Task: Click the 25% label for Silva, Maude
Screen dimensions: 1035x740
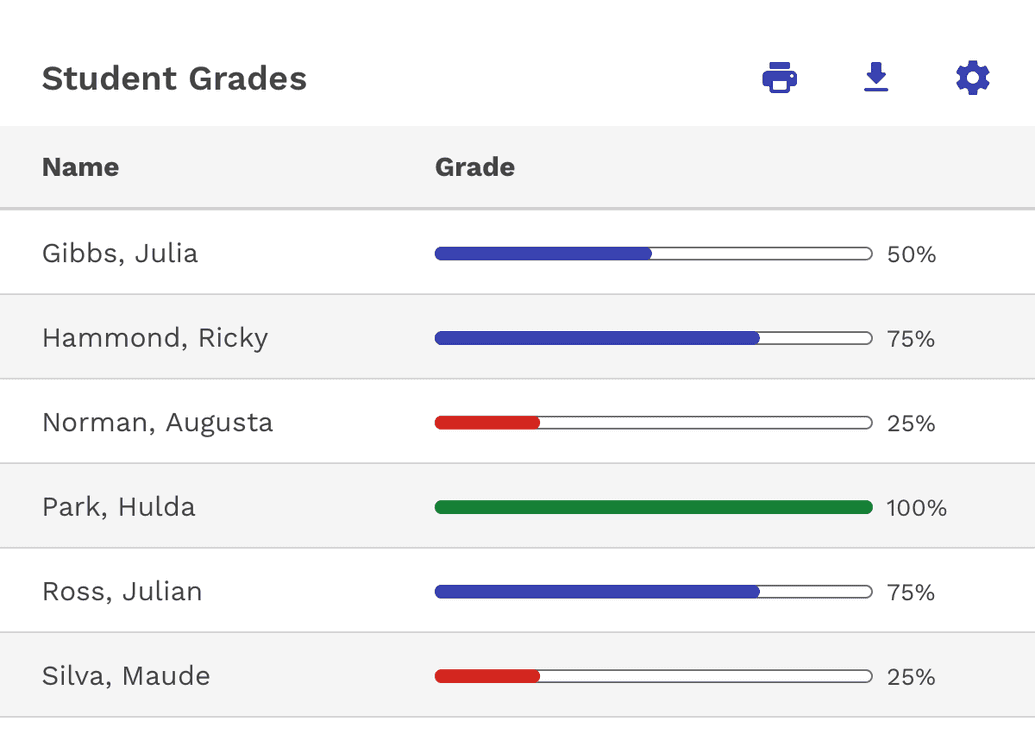Action: (910, 676)
